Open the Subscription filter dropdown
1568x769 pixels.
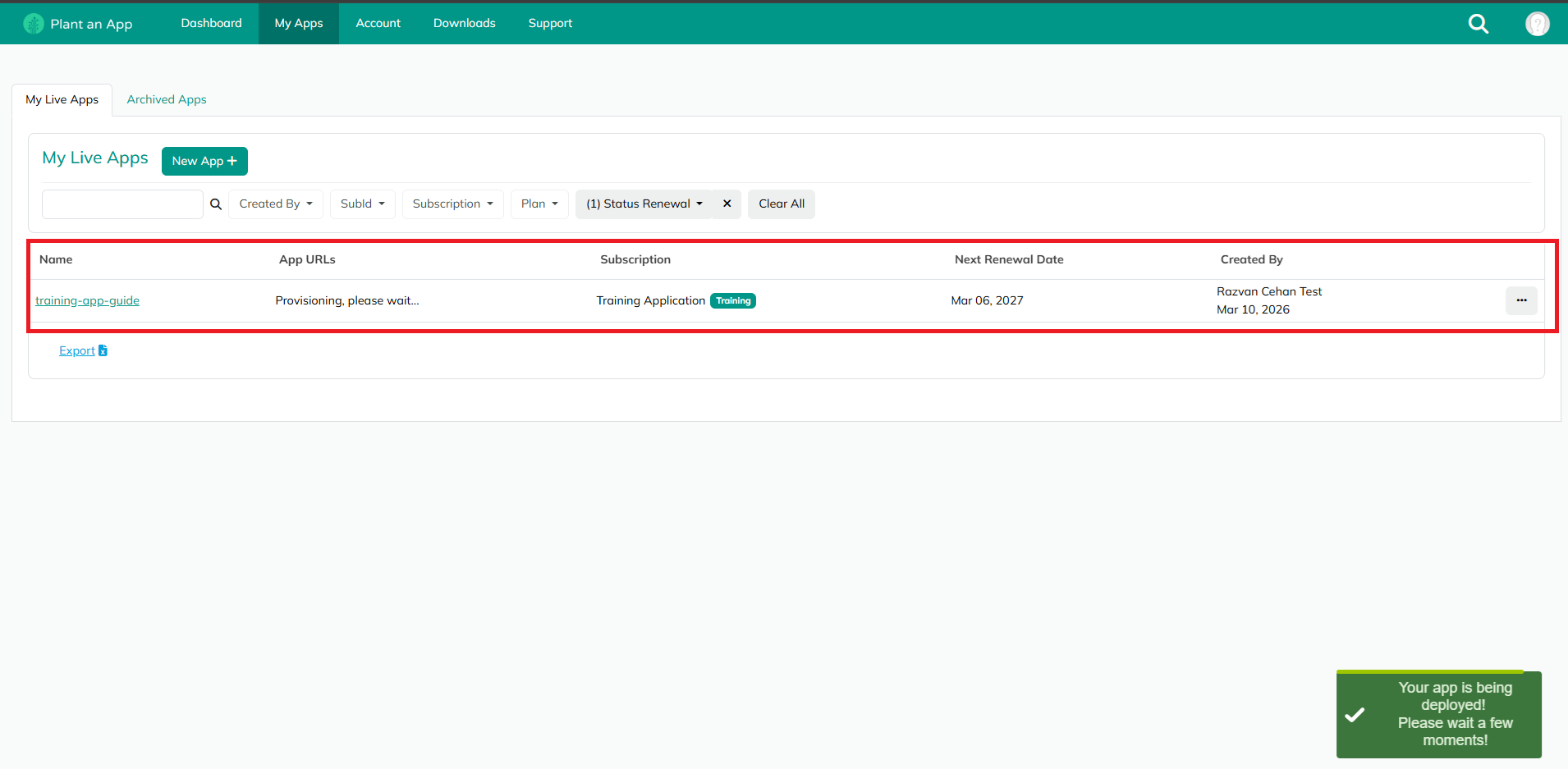(452, 204)
